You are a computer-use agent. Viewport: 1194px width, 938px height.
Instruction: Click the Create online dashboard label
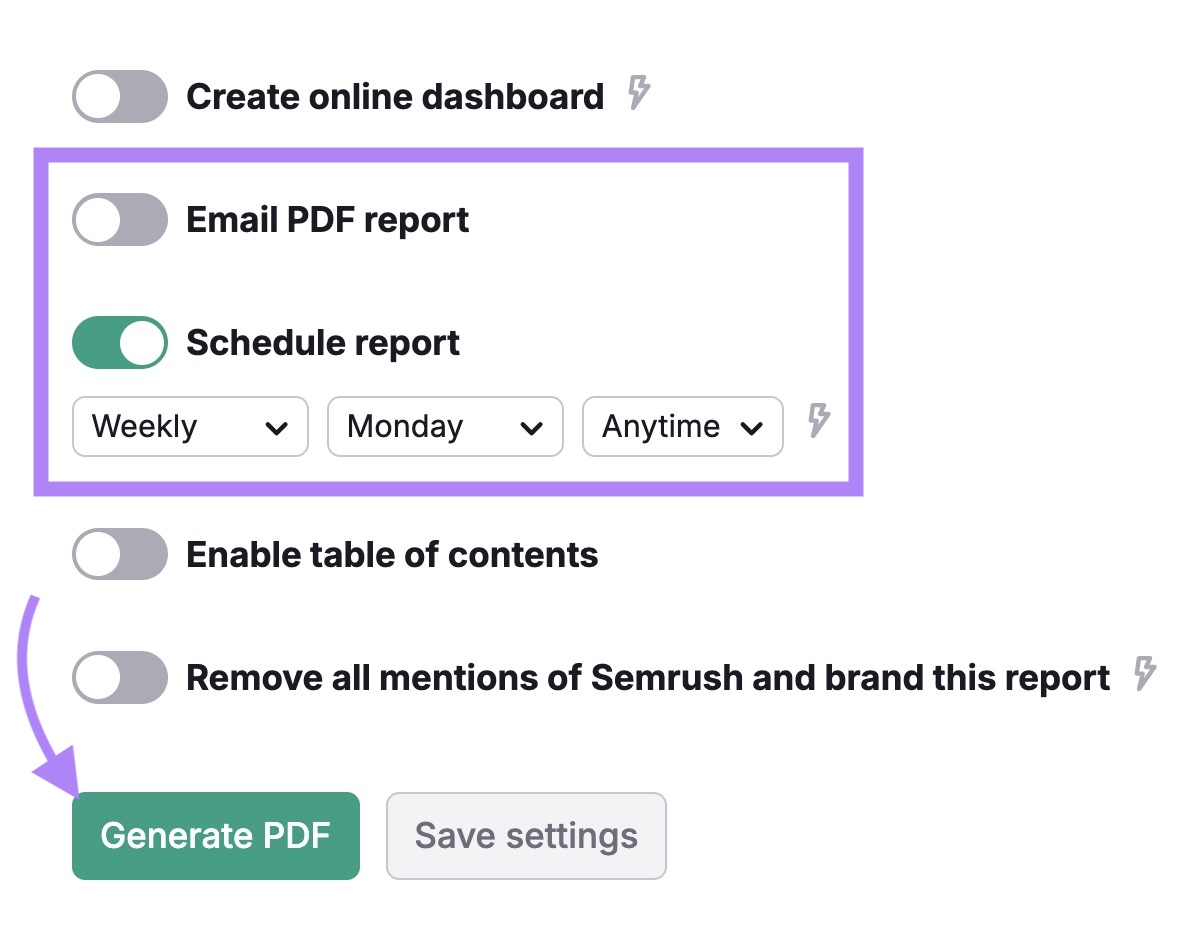point(395,96)
